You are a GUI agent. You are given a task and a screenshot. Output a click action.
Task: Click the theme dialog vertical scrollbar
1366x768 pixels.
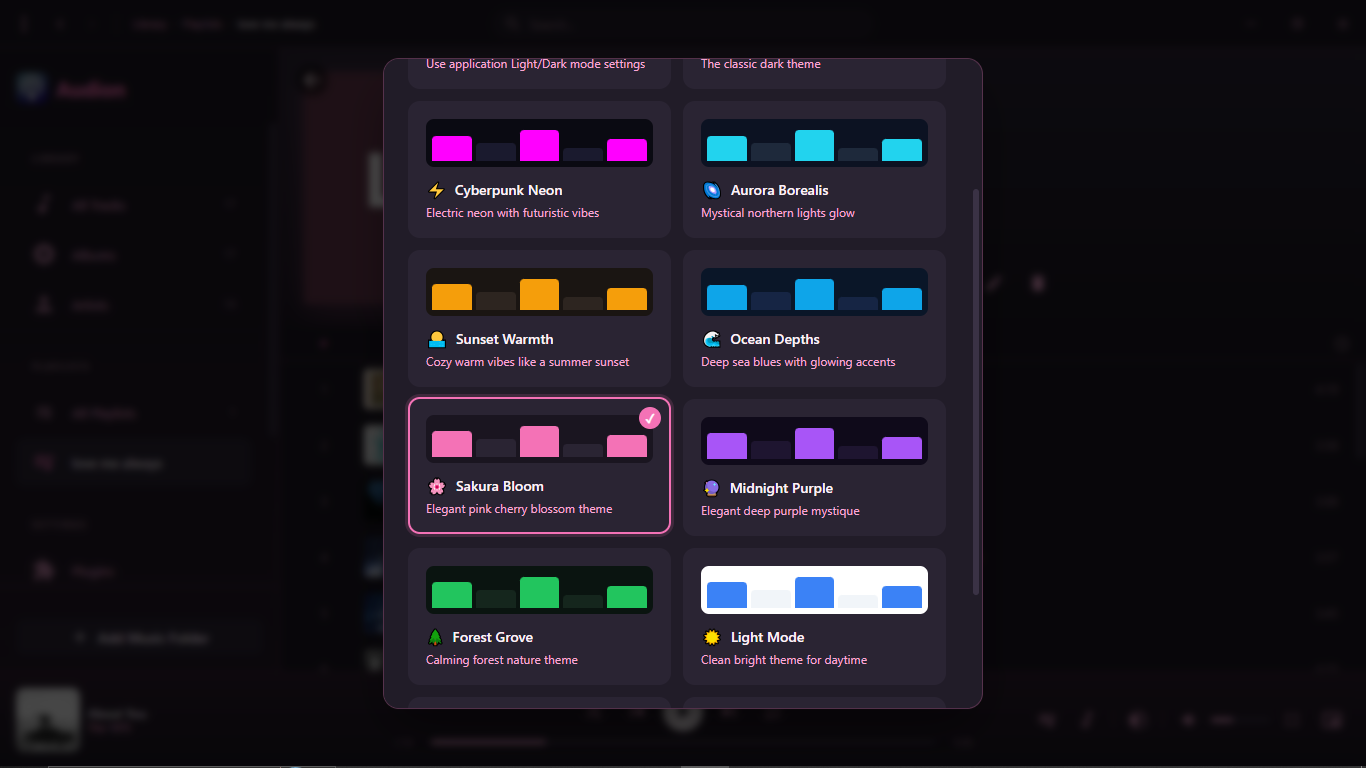976,391
